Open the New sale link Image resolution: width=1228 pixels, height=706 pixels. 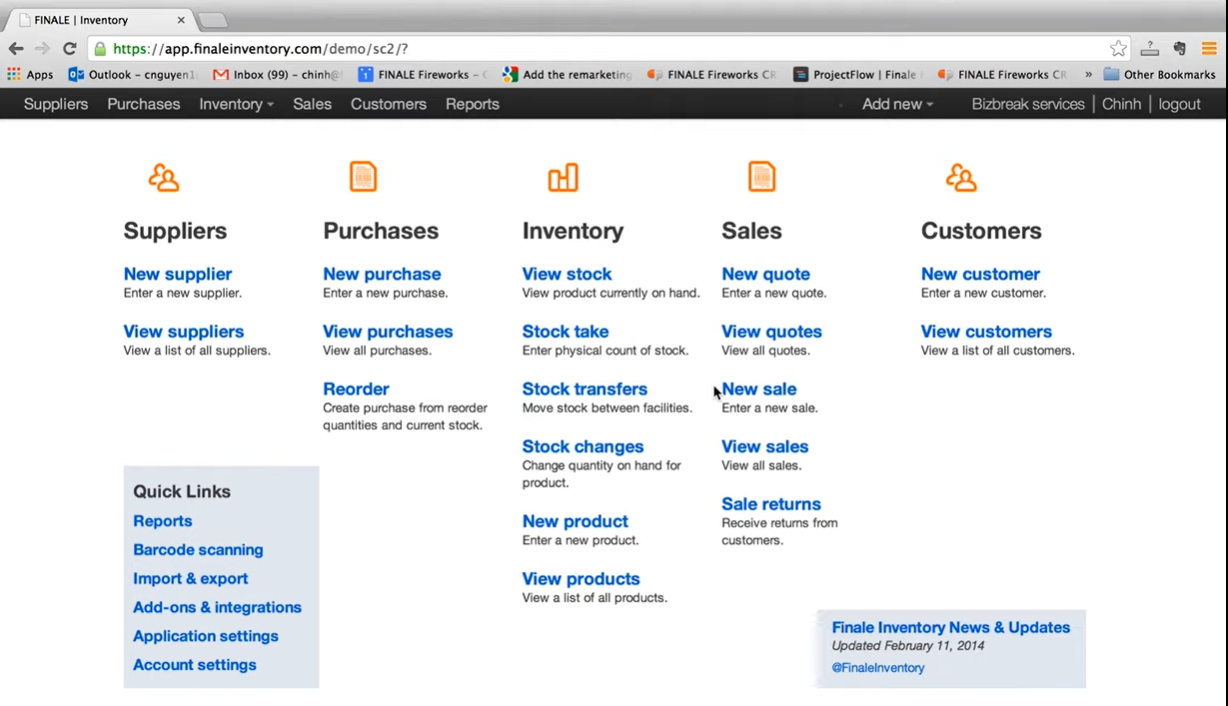(x=759, y=389)
